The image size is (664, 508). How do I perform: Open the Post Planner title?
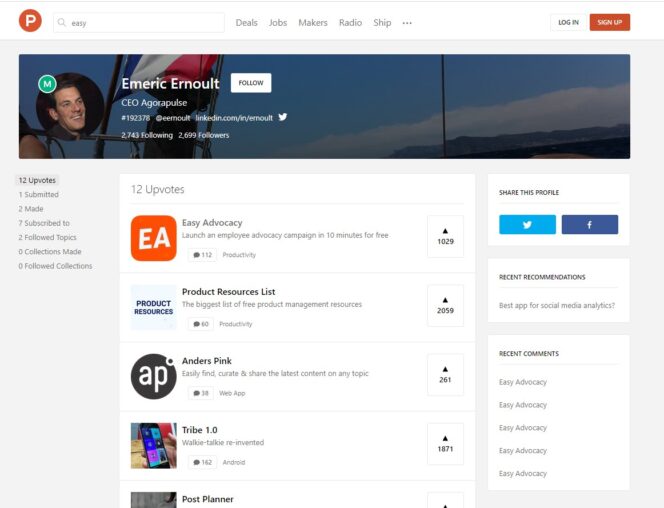pos(208,499)
